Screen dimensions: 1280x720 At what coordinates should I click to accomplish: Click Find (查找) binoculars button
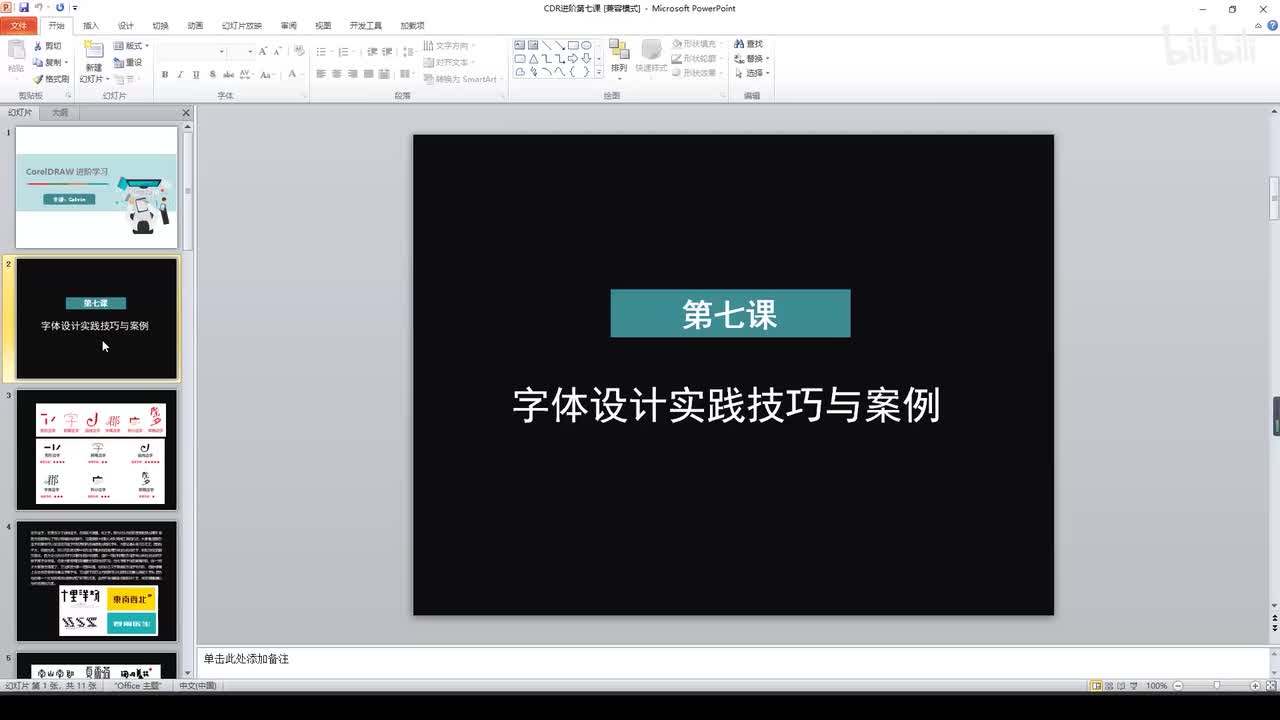pyautogui.click(x=748, y=44)
